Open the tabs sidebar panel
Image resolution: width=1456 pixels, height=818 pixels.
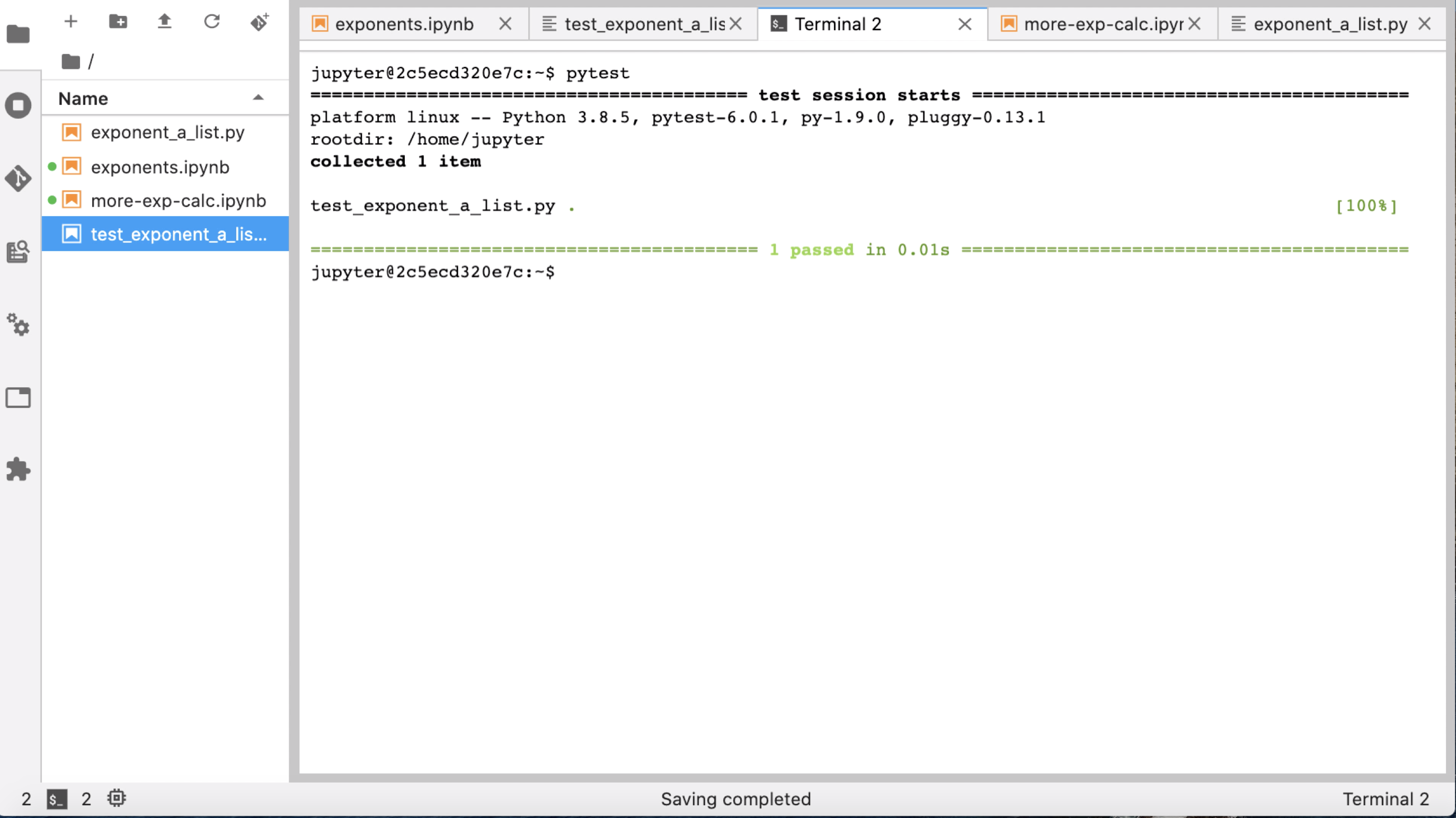tap(18, 397)
